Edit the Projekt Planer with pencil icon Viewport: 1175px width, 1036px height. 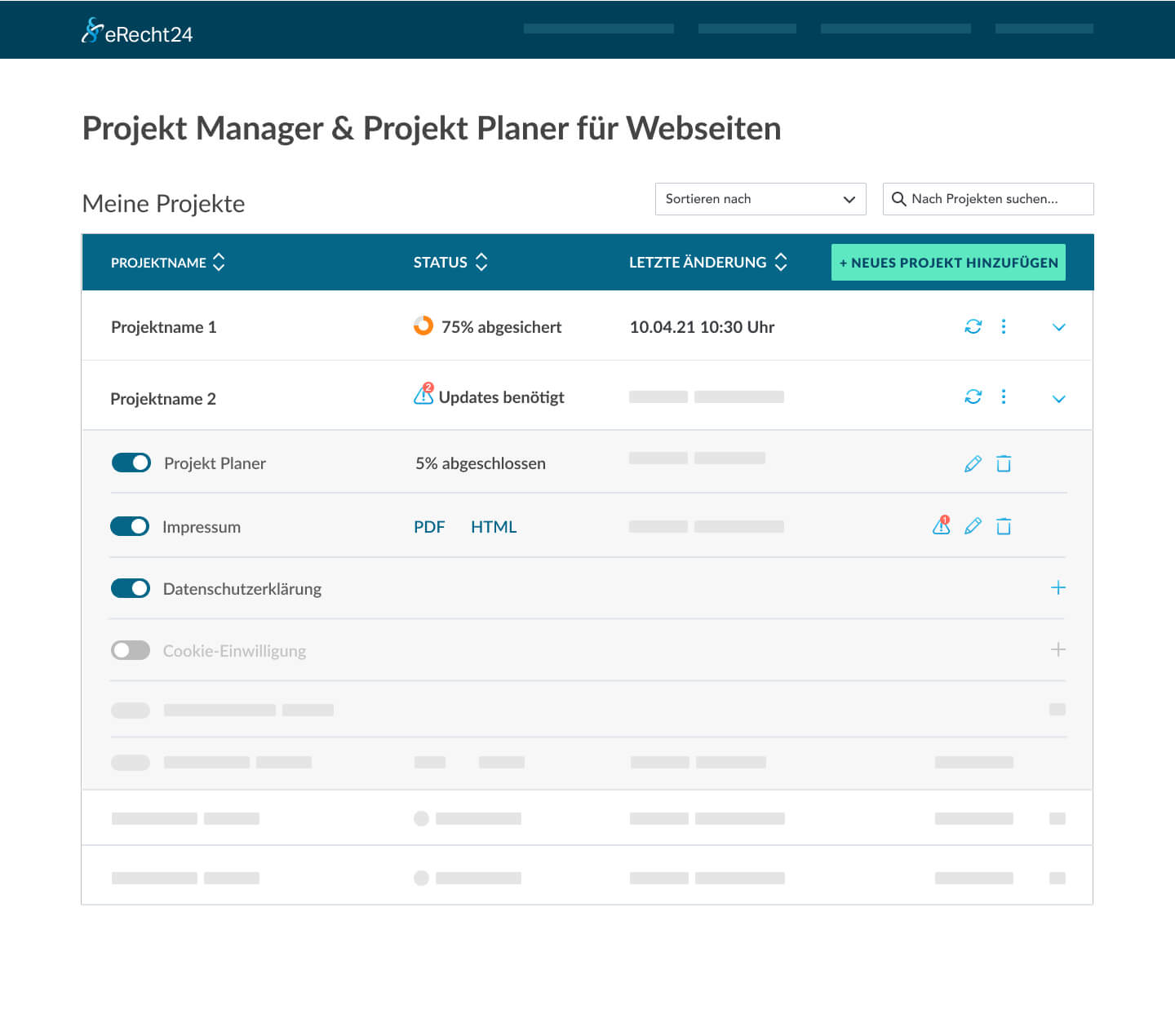pos(973,463)
